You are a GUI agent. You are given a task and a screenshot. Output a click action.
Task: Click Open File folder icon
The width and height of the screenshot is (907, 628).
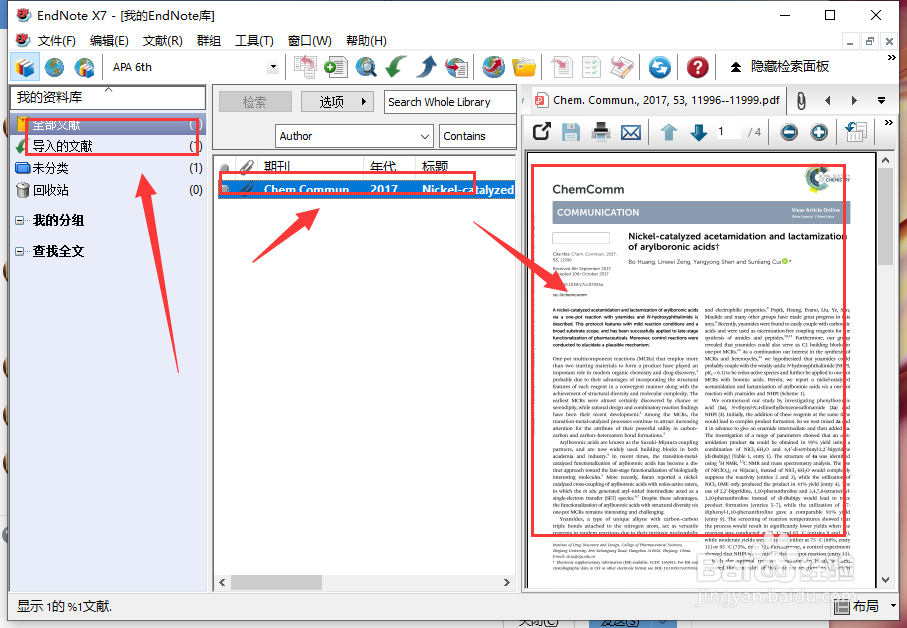523,67
